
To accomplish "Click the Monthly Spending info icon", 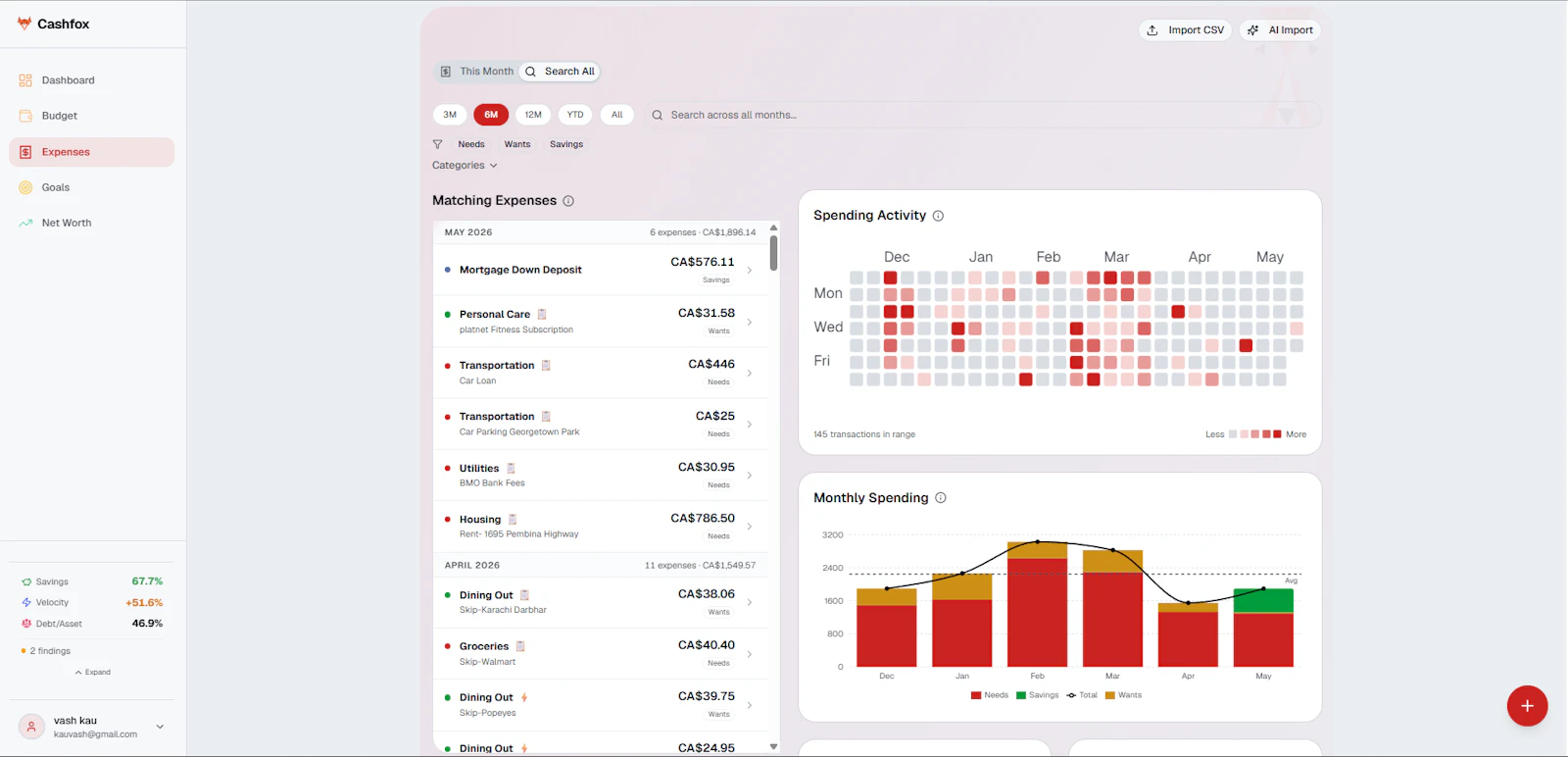I will click(x=941, y=498).
